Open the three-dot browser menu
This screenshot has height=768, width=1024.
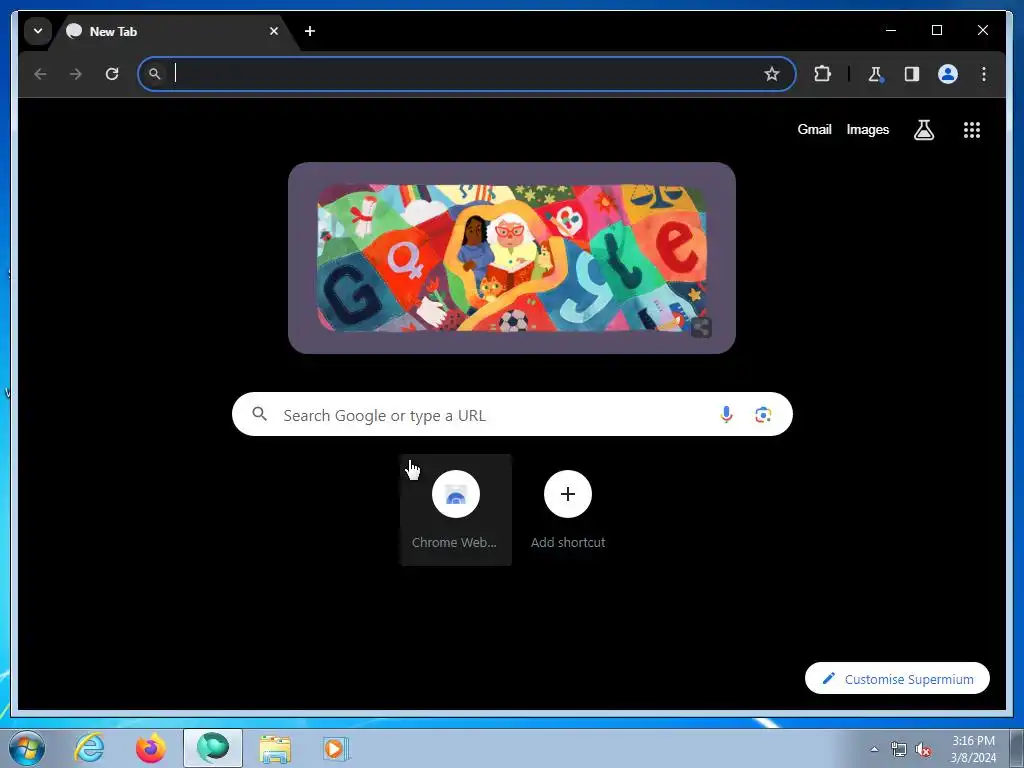click(984, 74)
